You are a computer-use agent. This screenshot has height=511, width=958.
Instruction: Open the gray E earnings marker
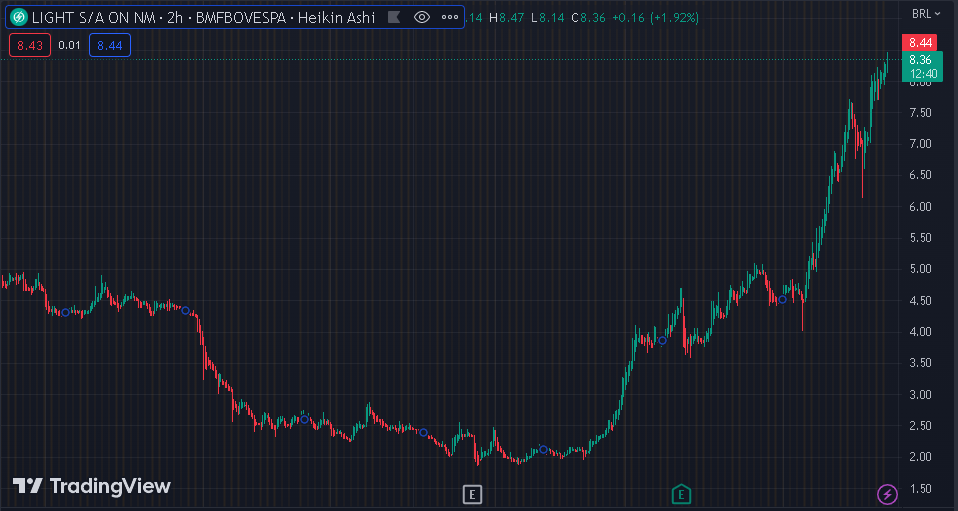pos(473,493)
